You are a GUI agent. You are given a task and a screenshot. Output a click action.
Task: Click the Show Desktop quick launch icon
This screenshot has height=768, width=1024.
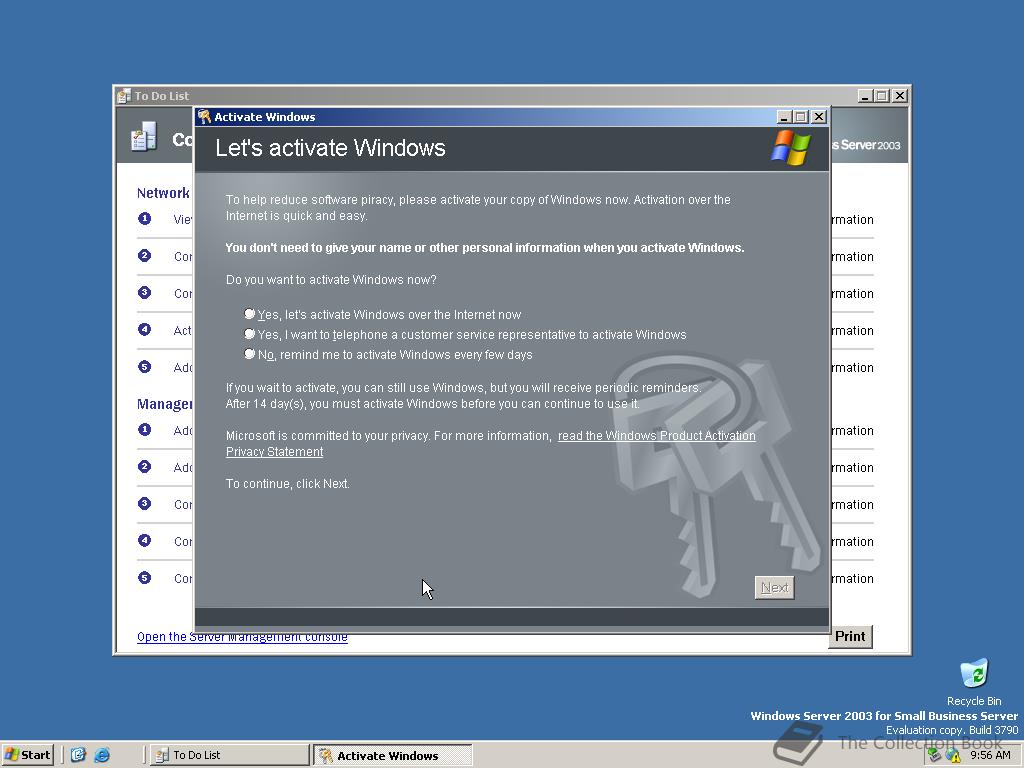(78, 755)
